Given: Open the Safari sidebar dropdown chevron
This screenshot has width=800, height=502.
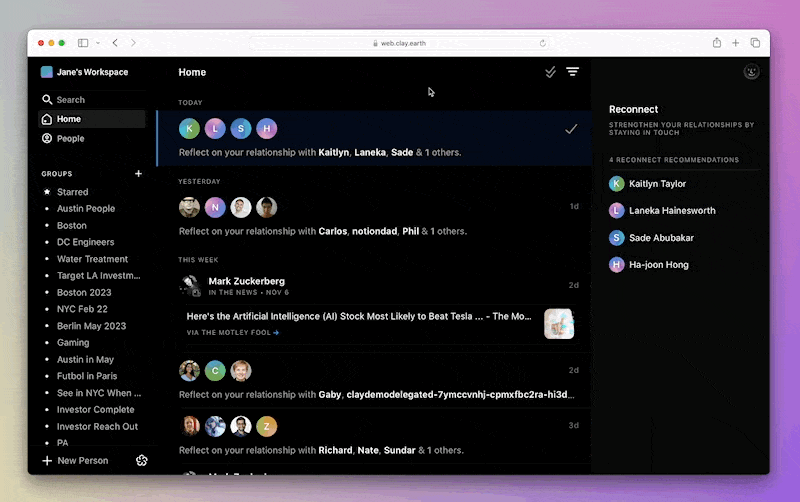Looking at the screenshot, I should coord(97,43).
